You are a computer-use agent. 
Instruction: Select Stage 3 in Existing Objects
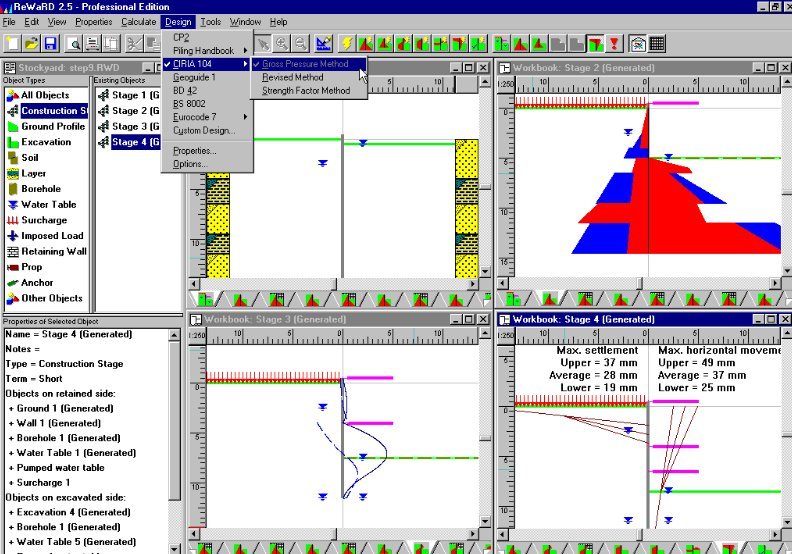129,126
